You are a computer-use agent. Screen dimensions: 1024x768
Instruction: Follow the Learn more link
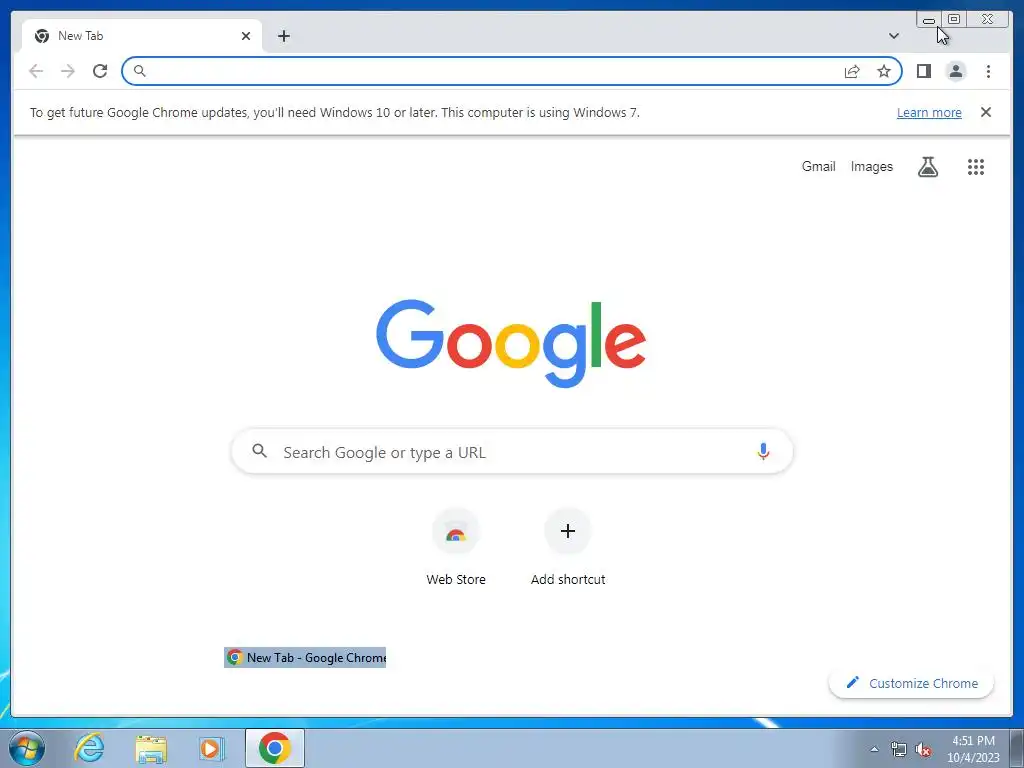tap(929, 113)
